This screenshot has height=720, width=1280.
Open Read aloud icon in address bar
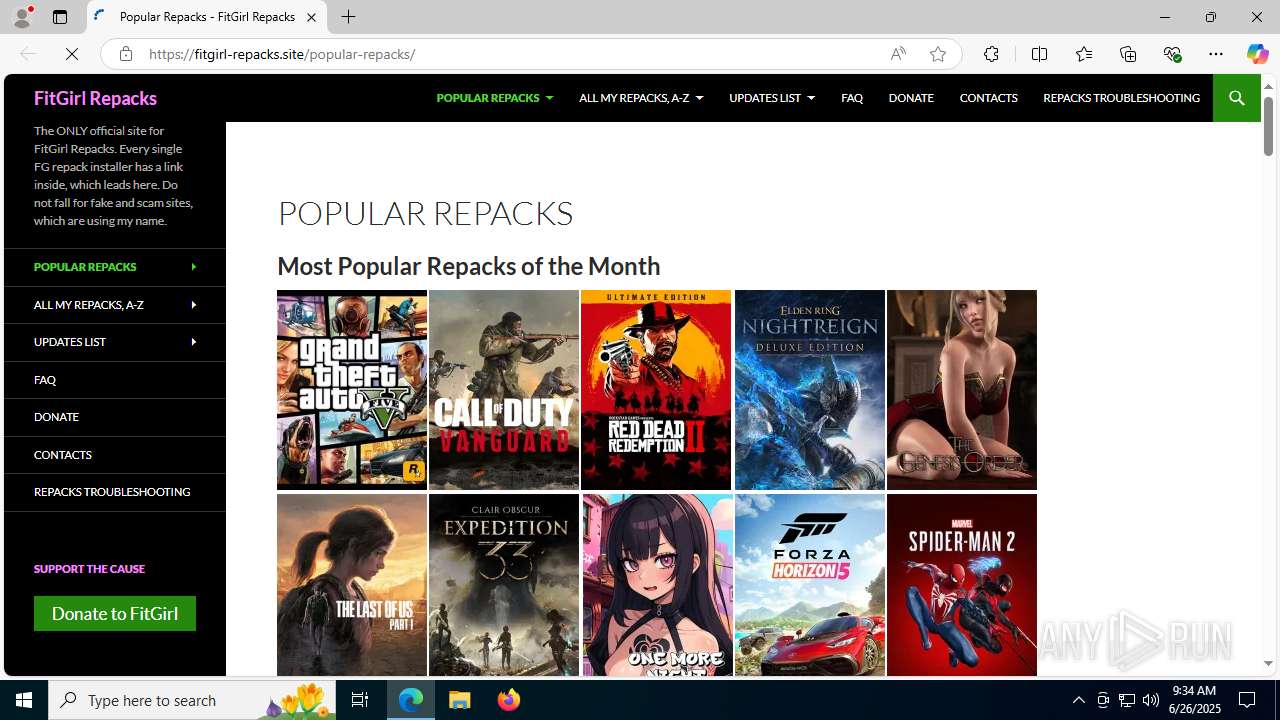898,54
